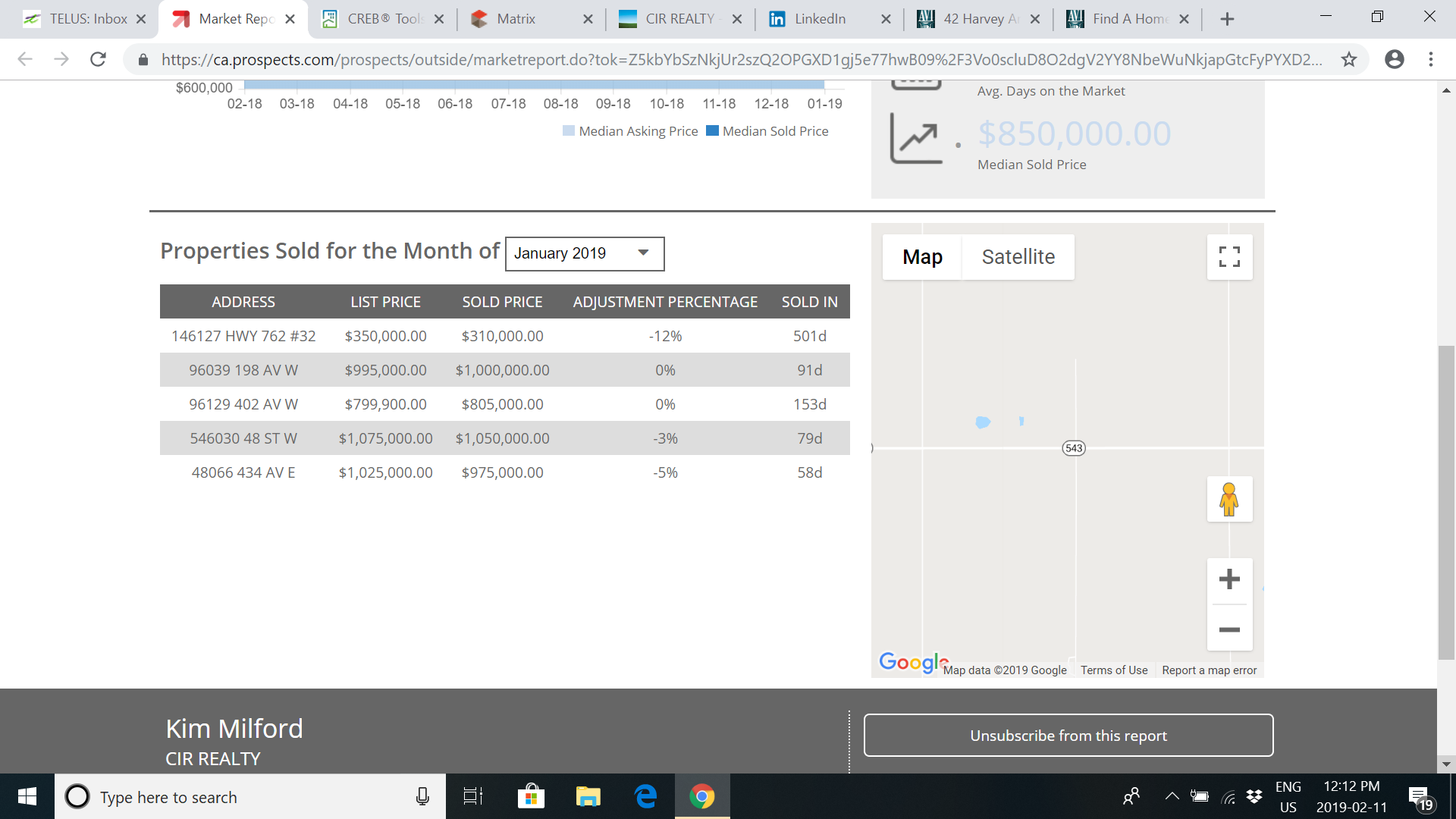1456x819 pixels.
Task: Open the January 2019 month dropdown
Action: 585,253
